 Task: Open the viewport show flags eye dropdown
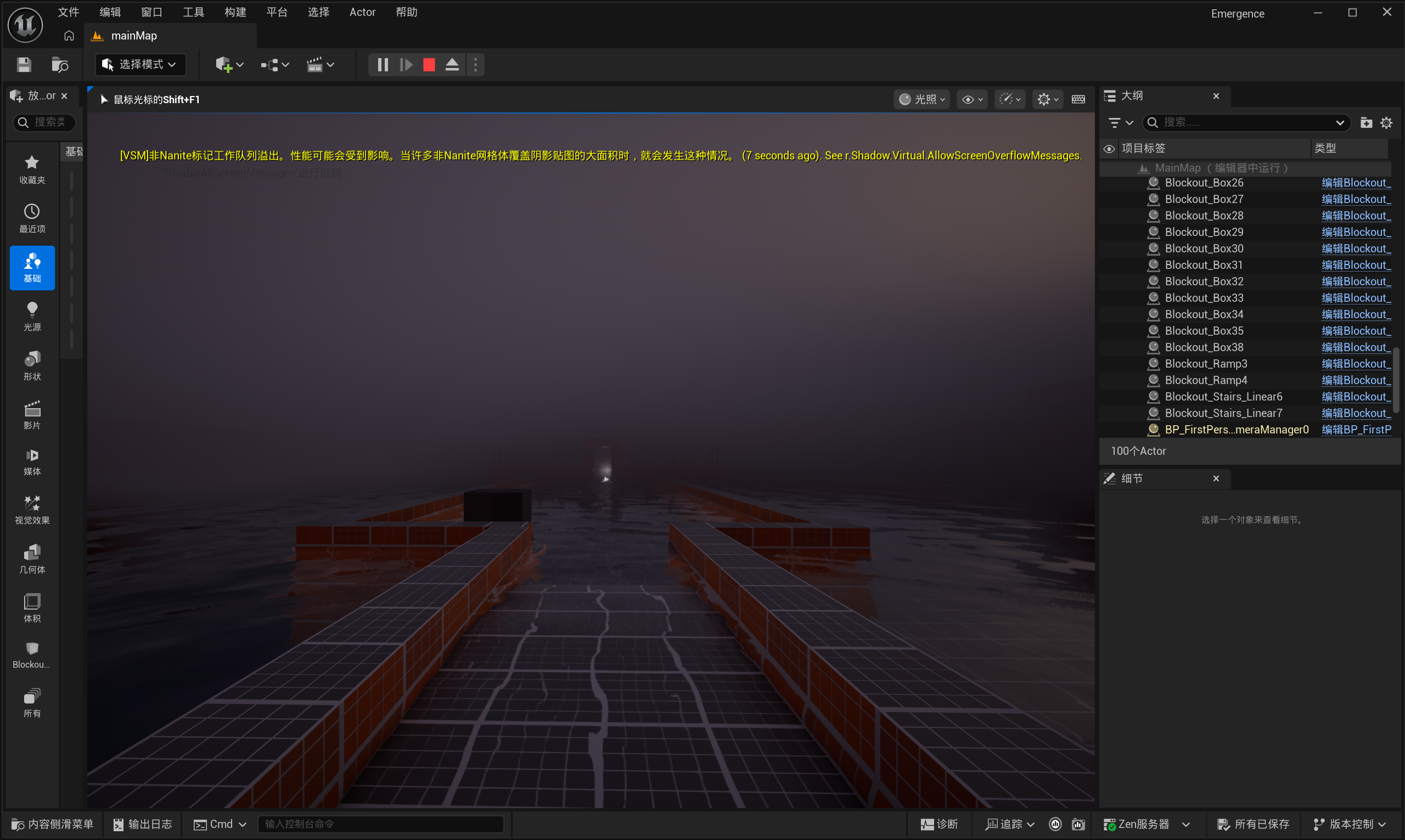tap(973, 100)
